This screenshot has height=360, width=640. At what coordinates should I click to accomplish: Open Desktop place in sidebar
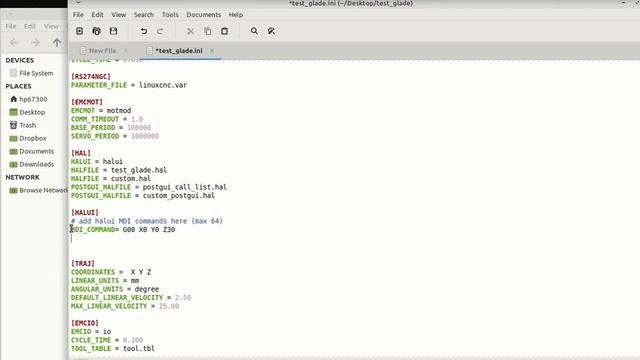pos(27,112)
